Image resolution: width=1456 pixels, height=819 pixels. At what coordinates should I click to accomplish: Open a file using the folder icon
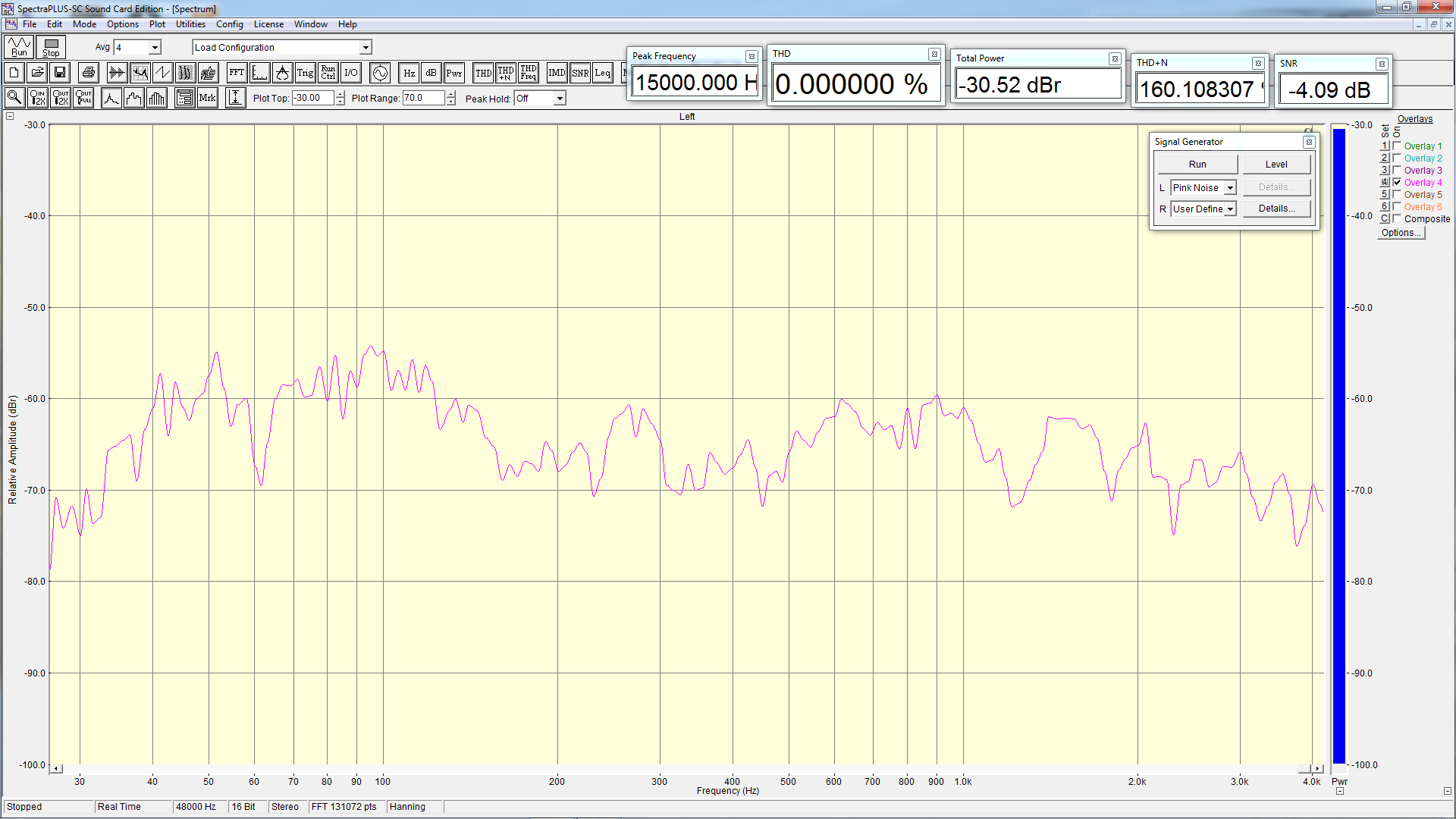[37, 73]
